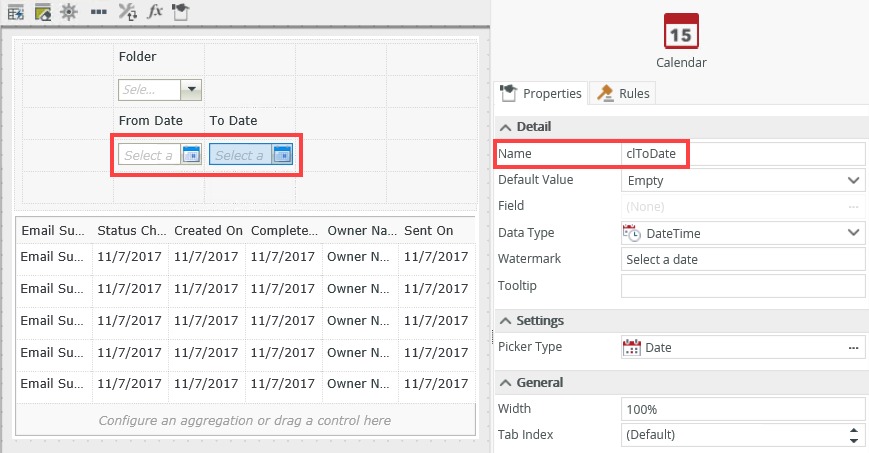
Task: Switch to the Rules tab
Action: (x=623, y=93)
